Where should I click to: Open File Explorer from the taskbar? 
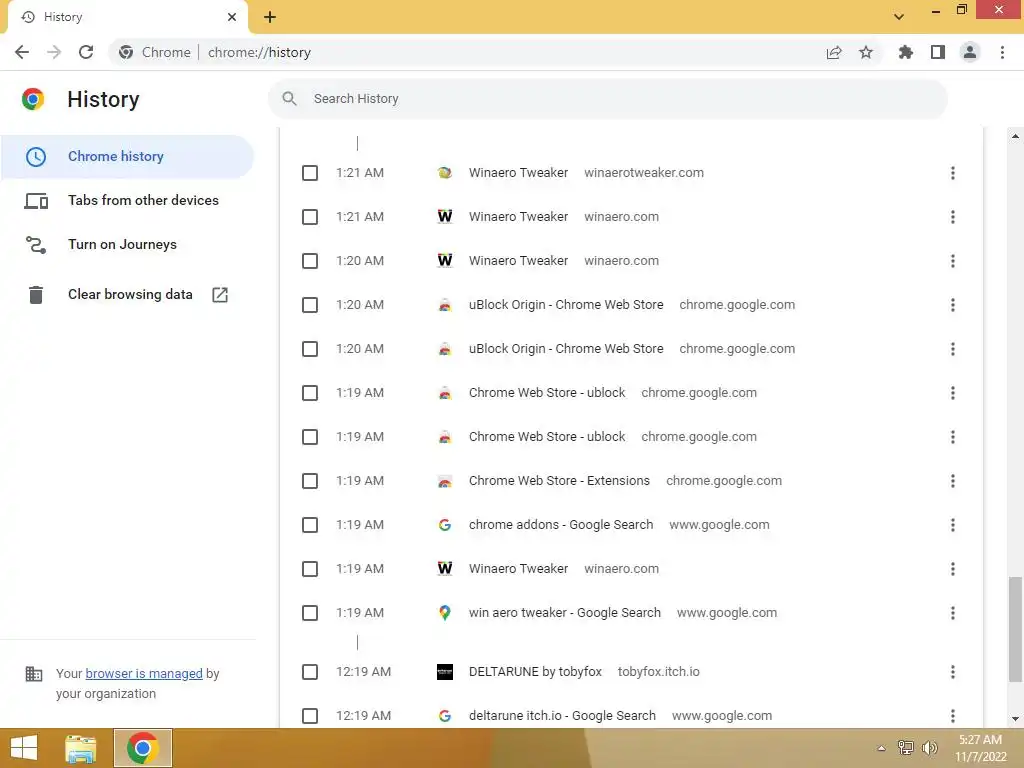pos(81,748)
